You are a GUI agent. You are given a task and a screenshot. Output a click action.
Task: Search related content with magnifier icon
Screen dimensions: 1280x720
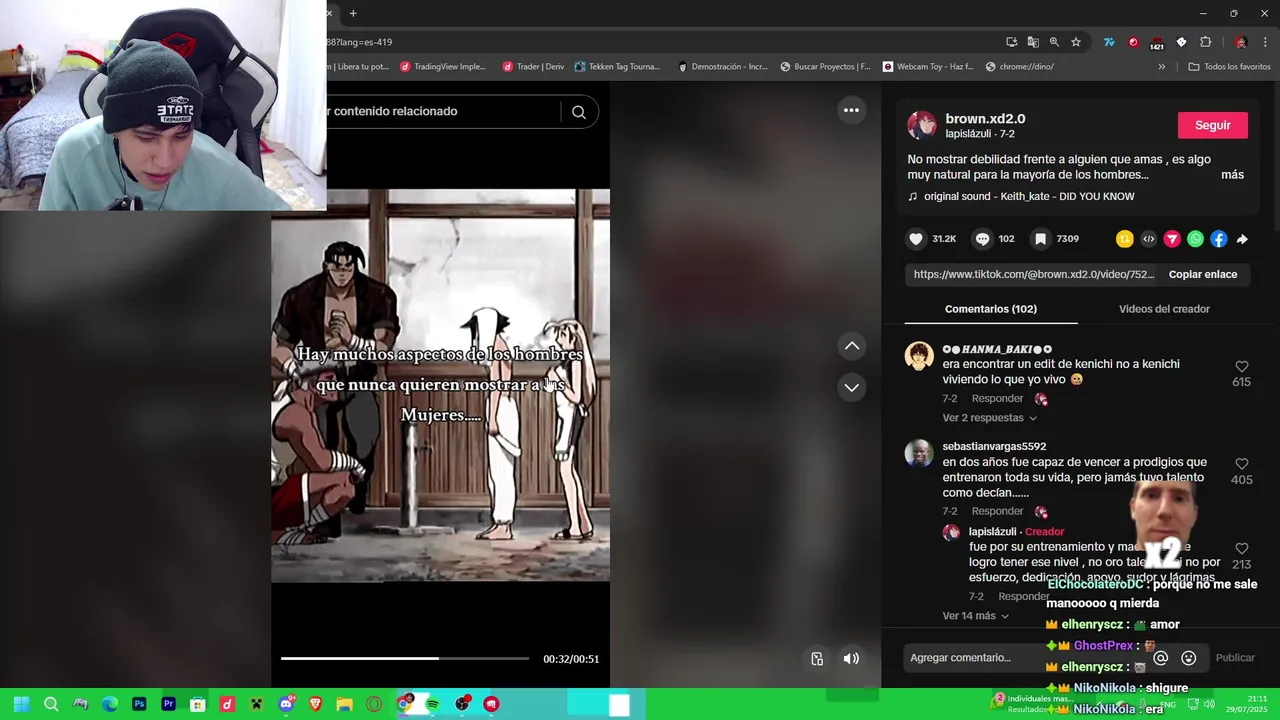point(579,112)
